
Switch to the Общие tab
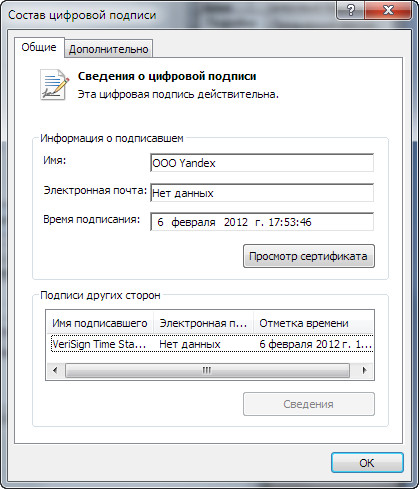[x=39, y=47]
